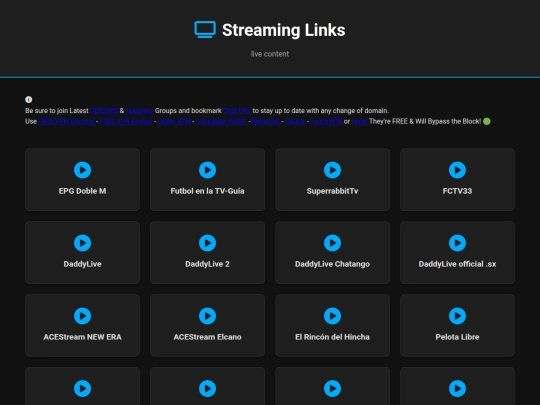Open ACEStream NEW ERA play icon
This screenshot has height=405, width=540.
pos(82,316)
